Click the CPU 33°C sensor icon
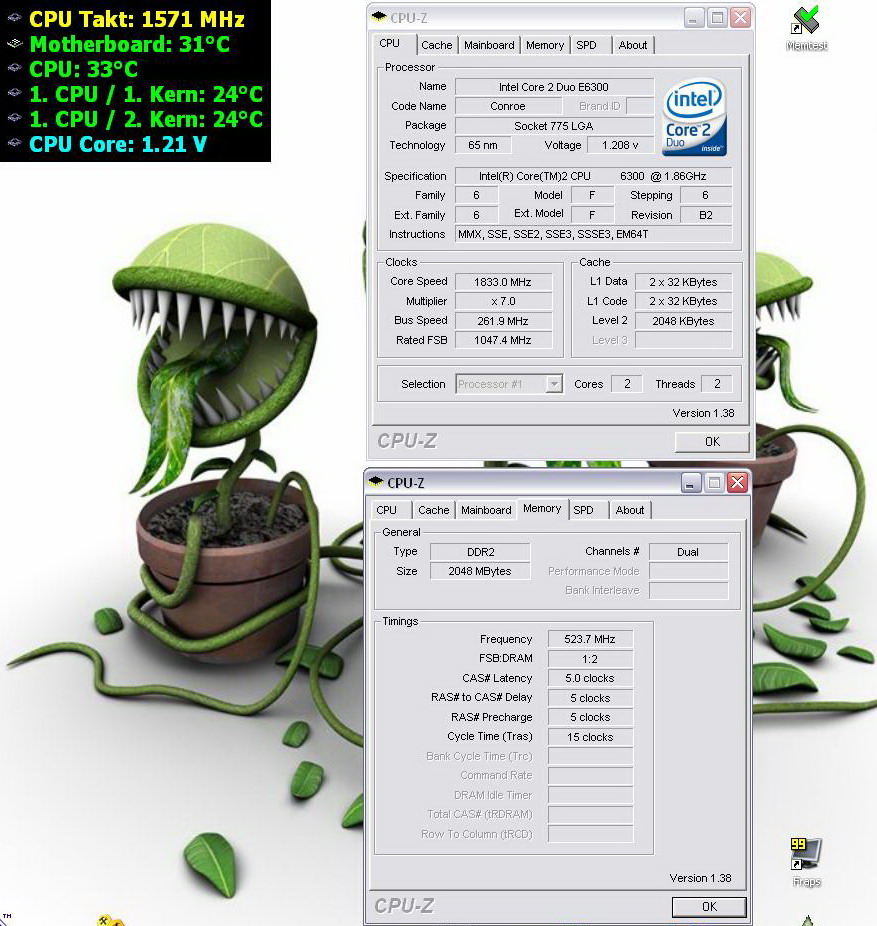The height and width of the screenshot is (926, 877). click(14, 69)
